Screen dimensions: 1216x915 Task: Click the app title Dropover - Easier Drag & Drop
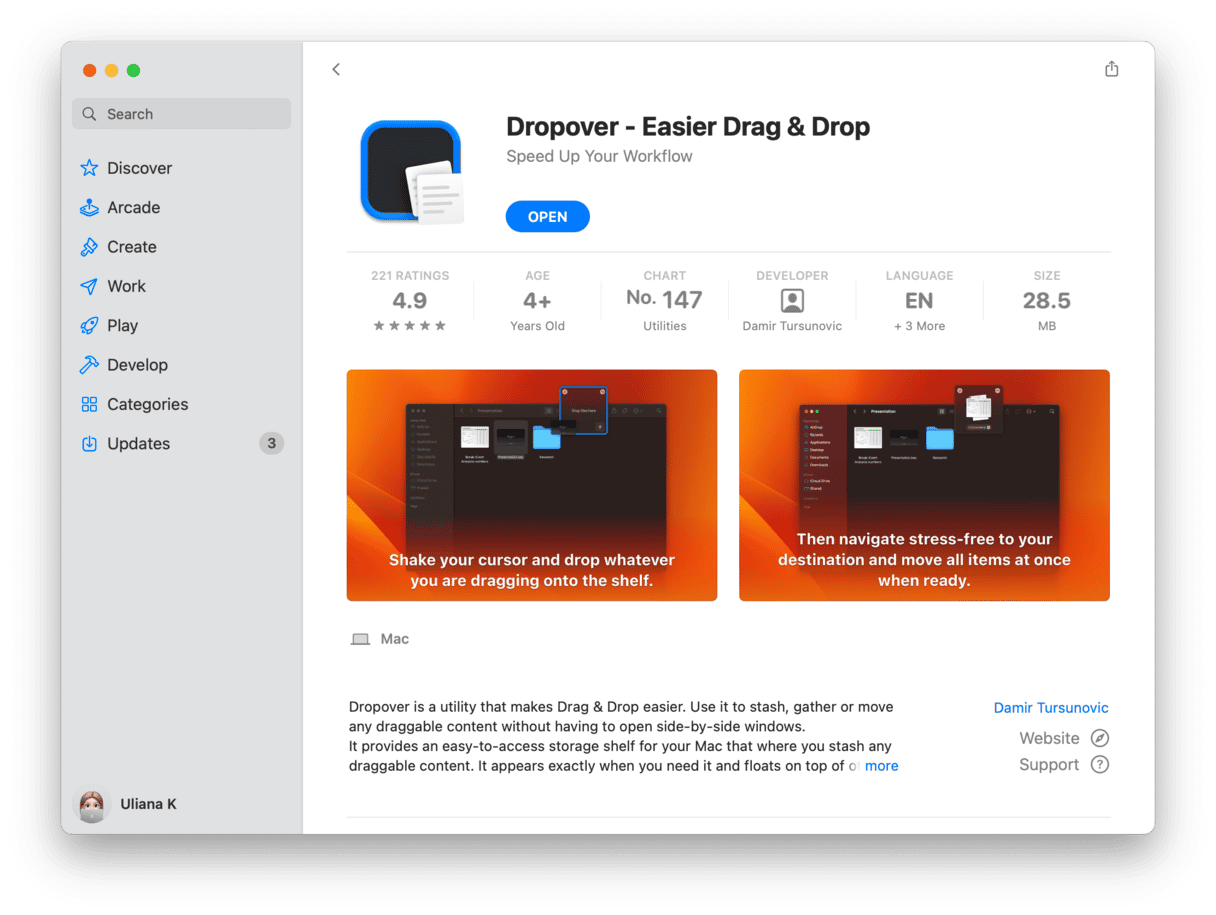[688, 127]
